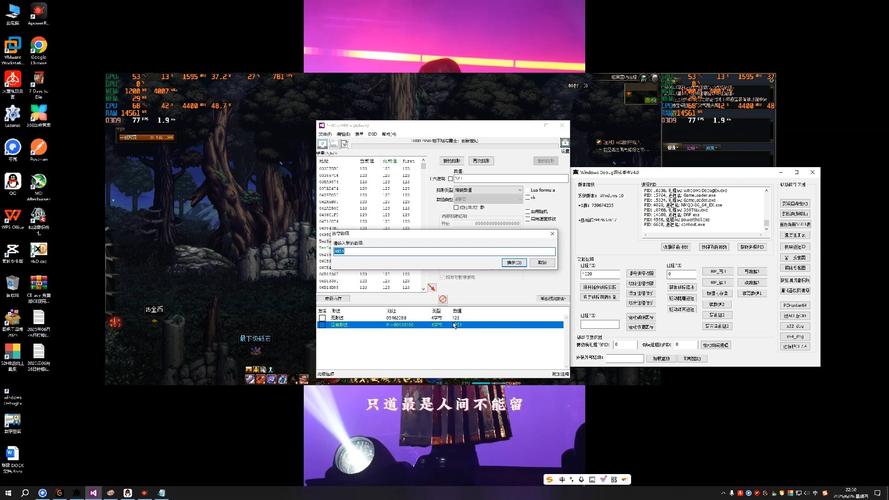Open the Help menu in Cheat Engine
Screen dimensions: 889x500
tap(389, 134)
